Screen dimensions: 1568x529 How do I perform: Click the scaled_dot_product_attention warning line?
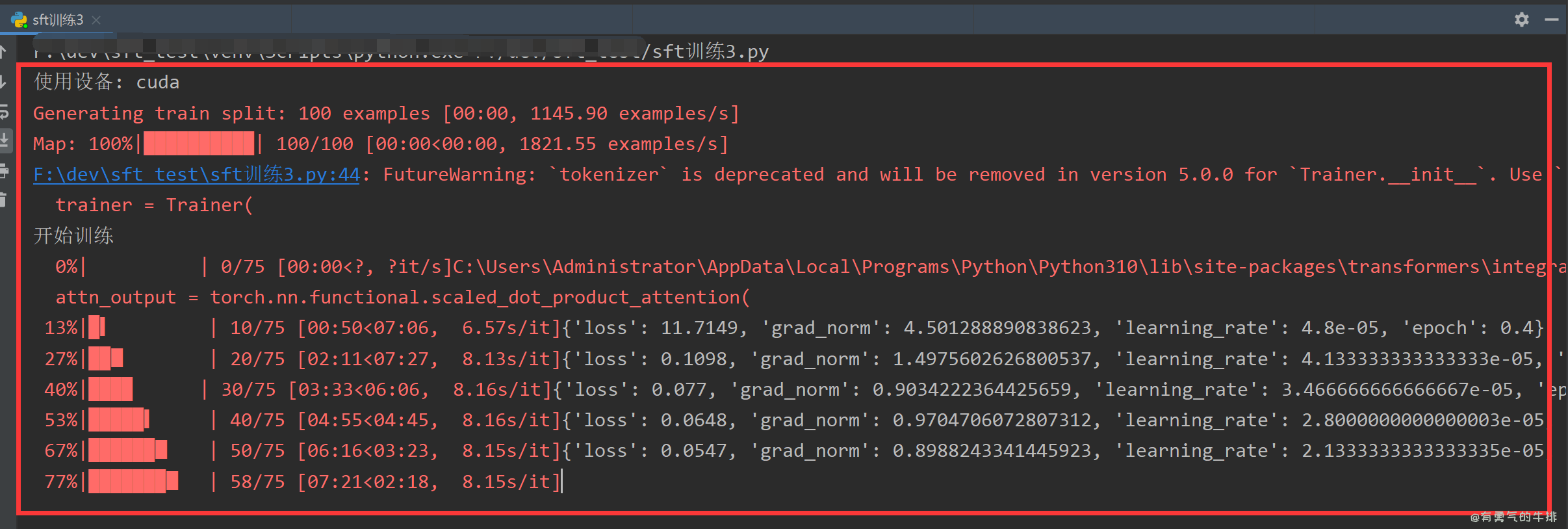tap(402, 297)
